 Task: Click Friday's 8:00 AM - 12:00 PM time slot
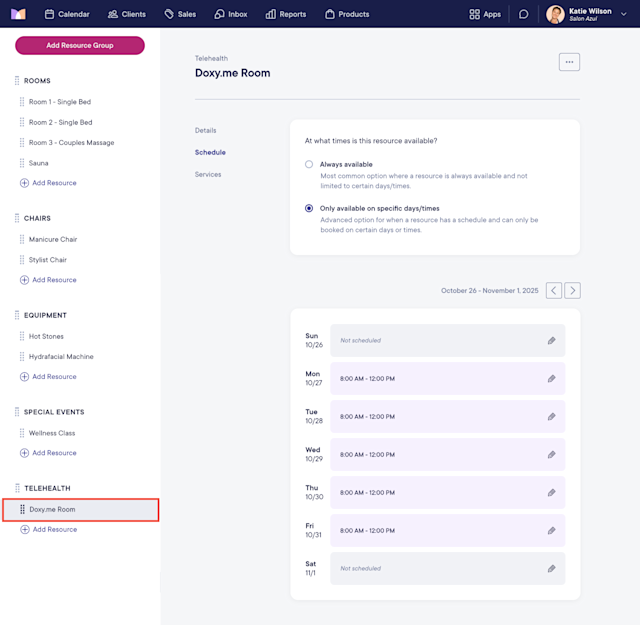[447, 530]
